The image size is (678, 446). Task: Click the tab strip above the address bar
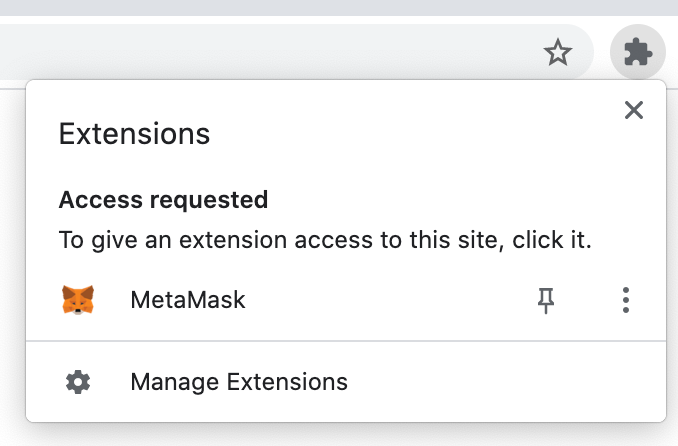point(339,8)
